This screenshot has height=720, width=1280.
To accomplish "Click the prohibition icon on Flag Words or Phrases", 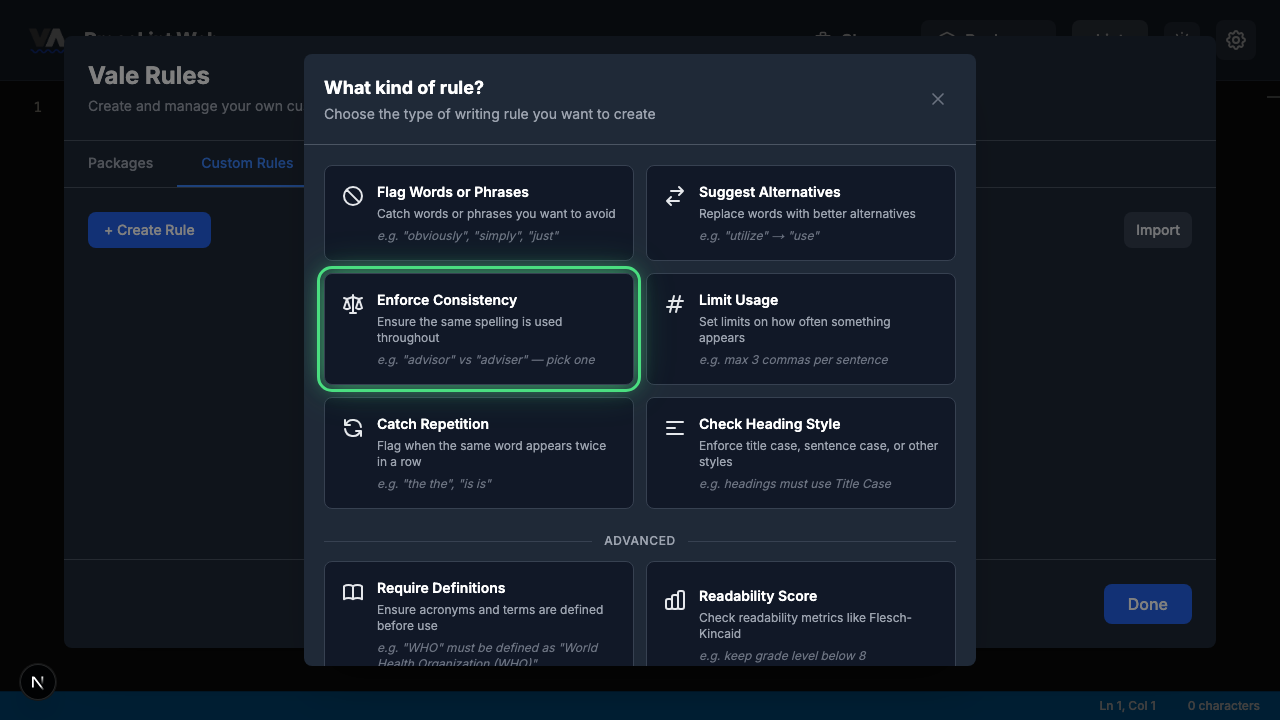I will click(353, 195).
